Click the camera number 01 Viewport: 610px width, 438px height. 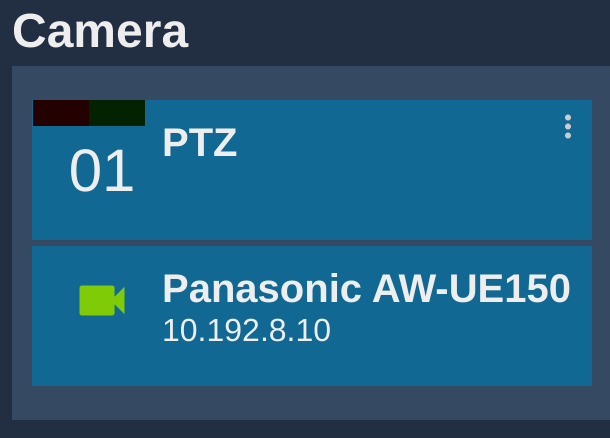pyautogui.click(x=102, y=171)
